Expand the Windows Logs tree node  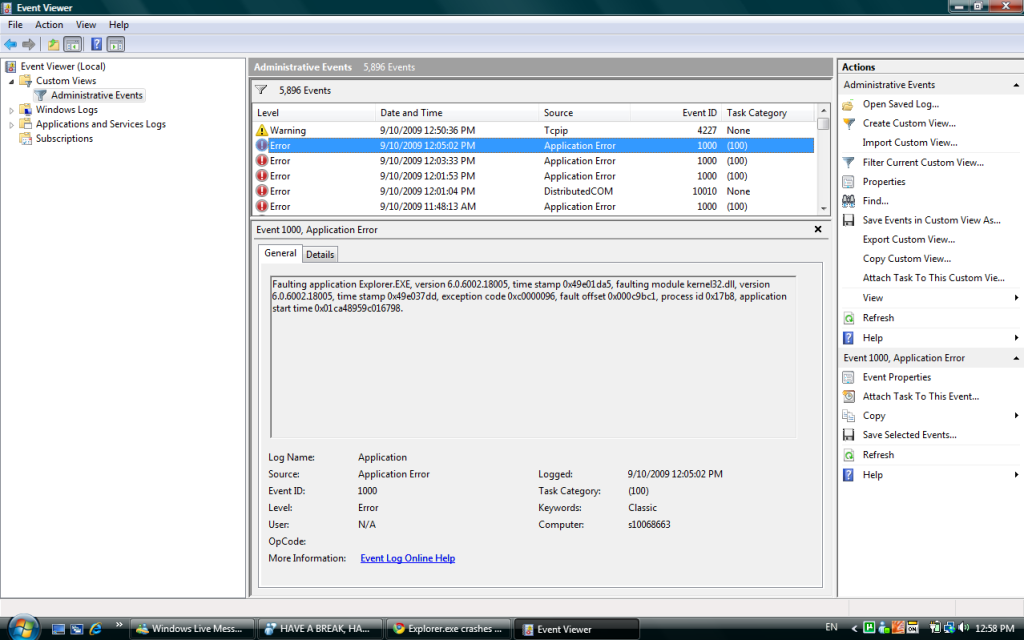click(x=12, y=110)
